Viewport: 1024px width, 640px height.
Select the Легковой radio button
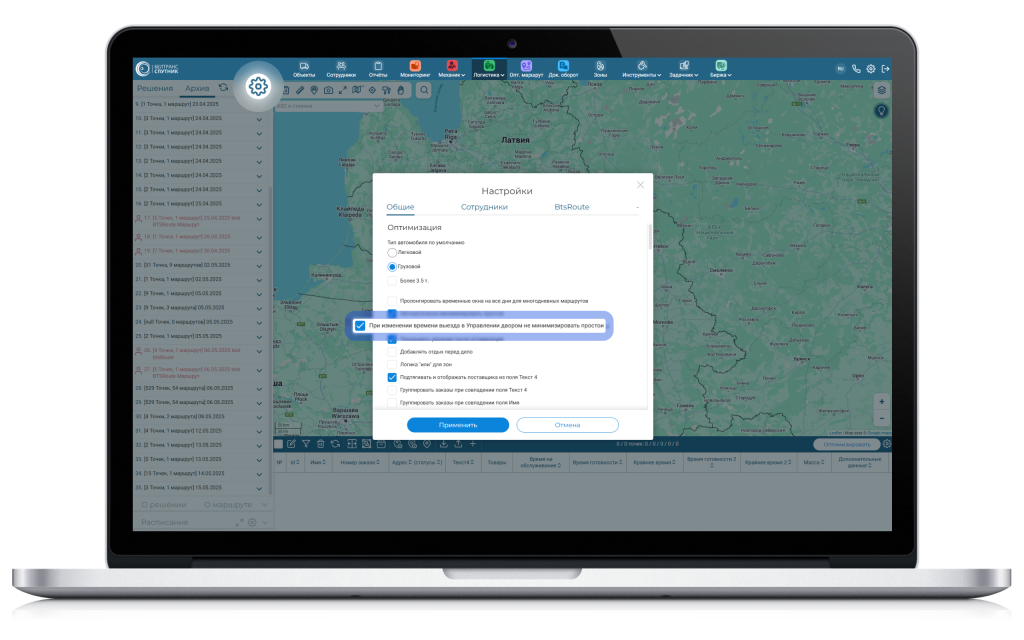[x=393, y=253]
